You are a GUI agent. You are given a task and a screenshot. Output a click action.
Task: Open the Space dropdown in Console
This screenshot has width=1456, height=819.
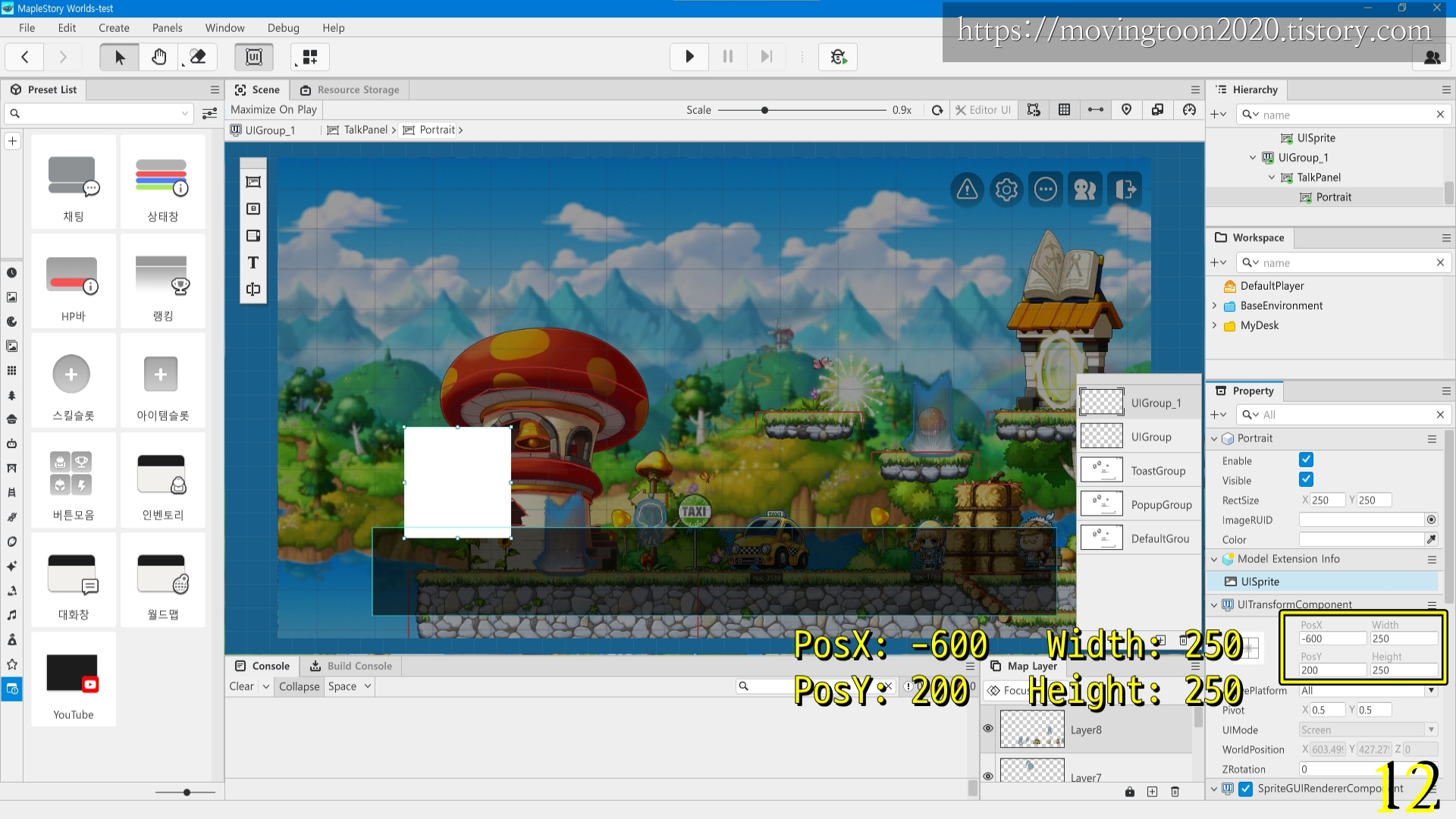[x=350, y=686]
